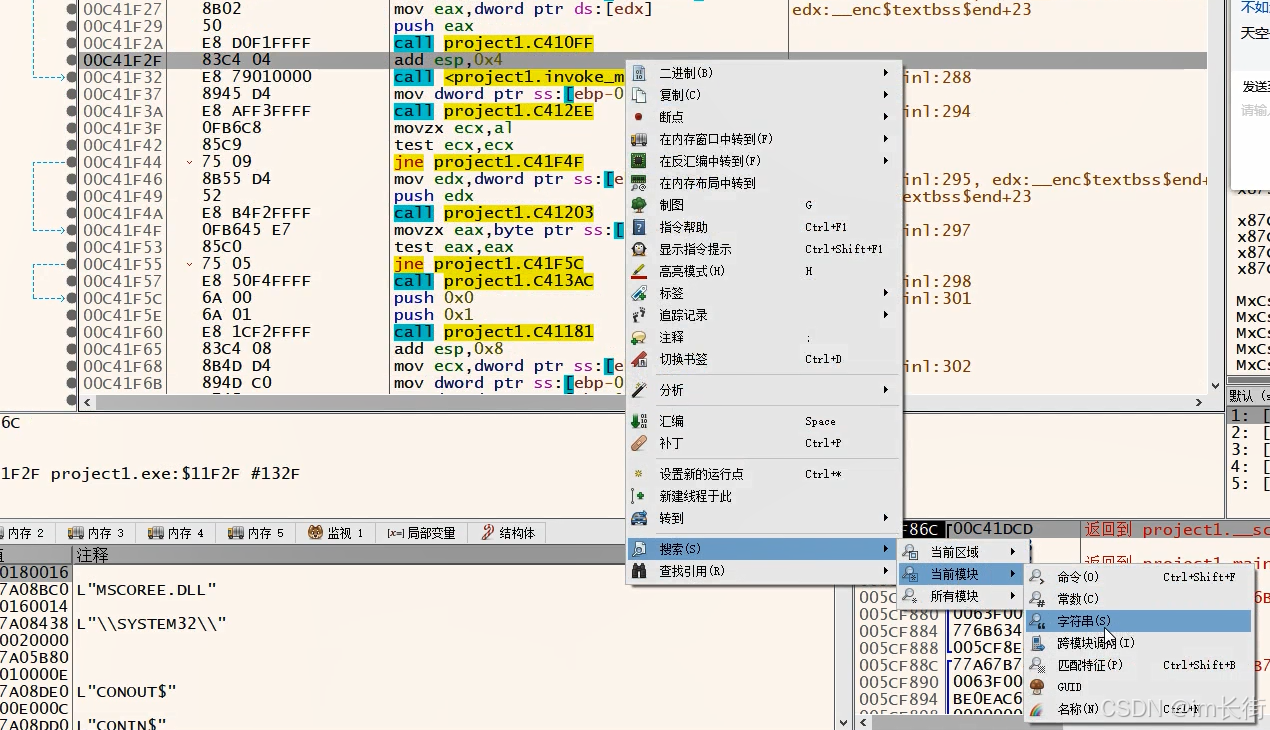
Task: Click the help book icon for 指令帮助
Action: [639, 227]
